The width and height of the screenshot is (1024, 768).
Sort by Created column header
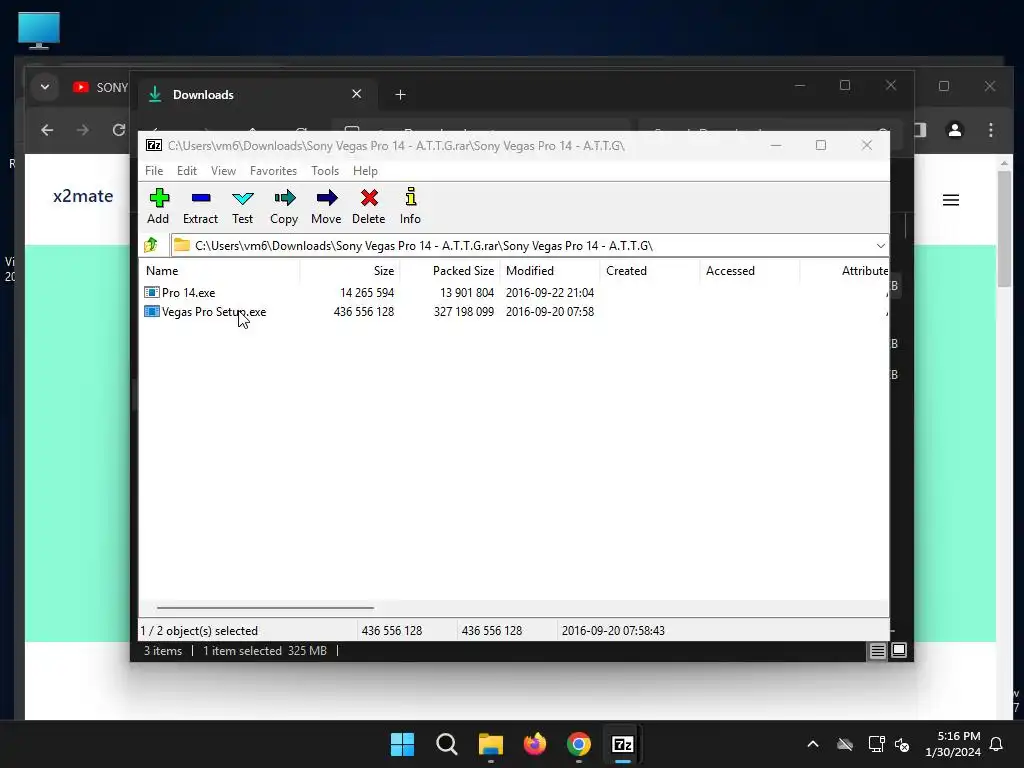point(650,270)
